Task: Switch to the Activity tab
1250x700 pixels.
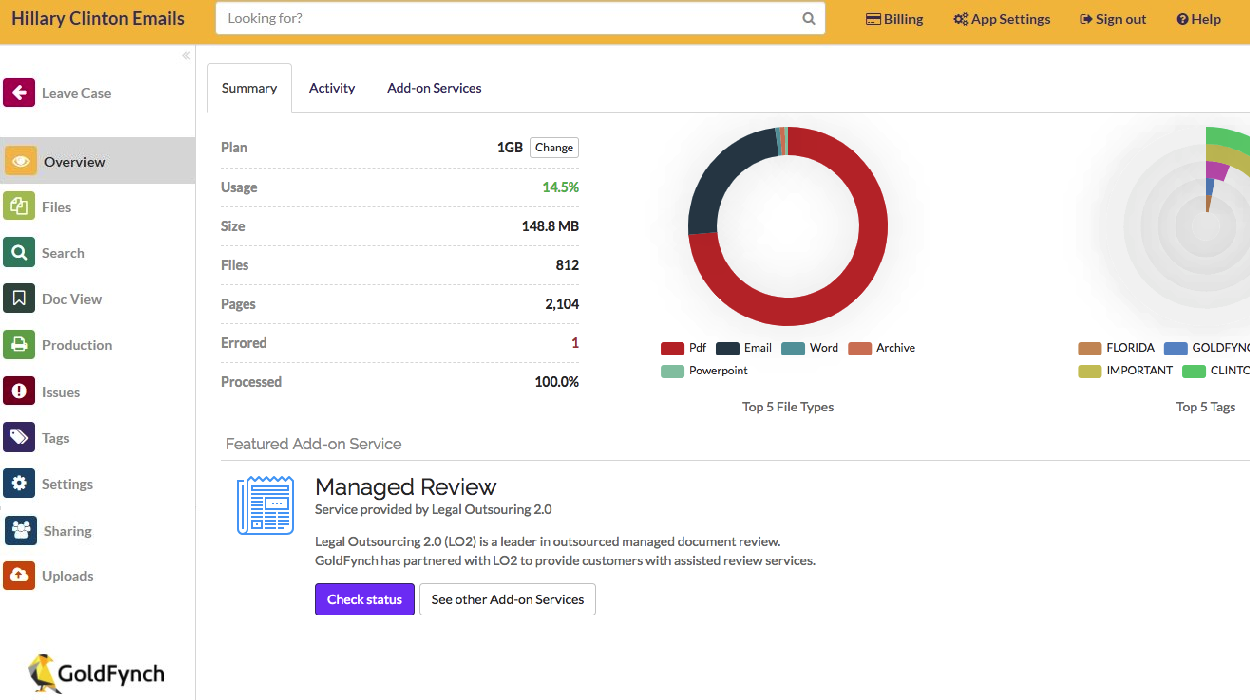Action: tap(332, 88)
